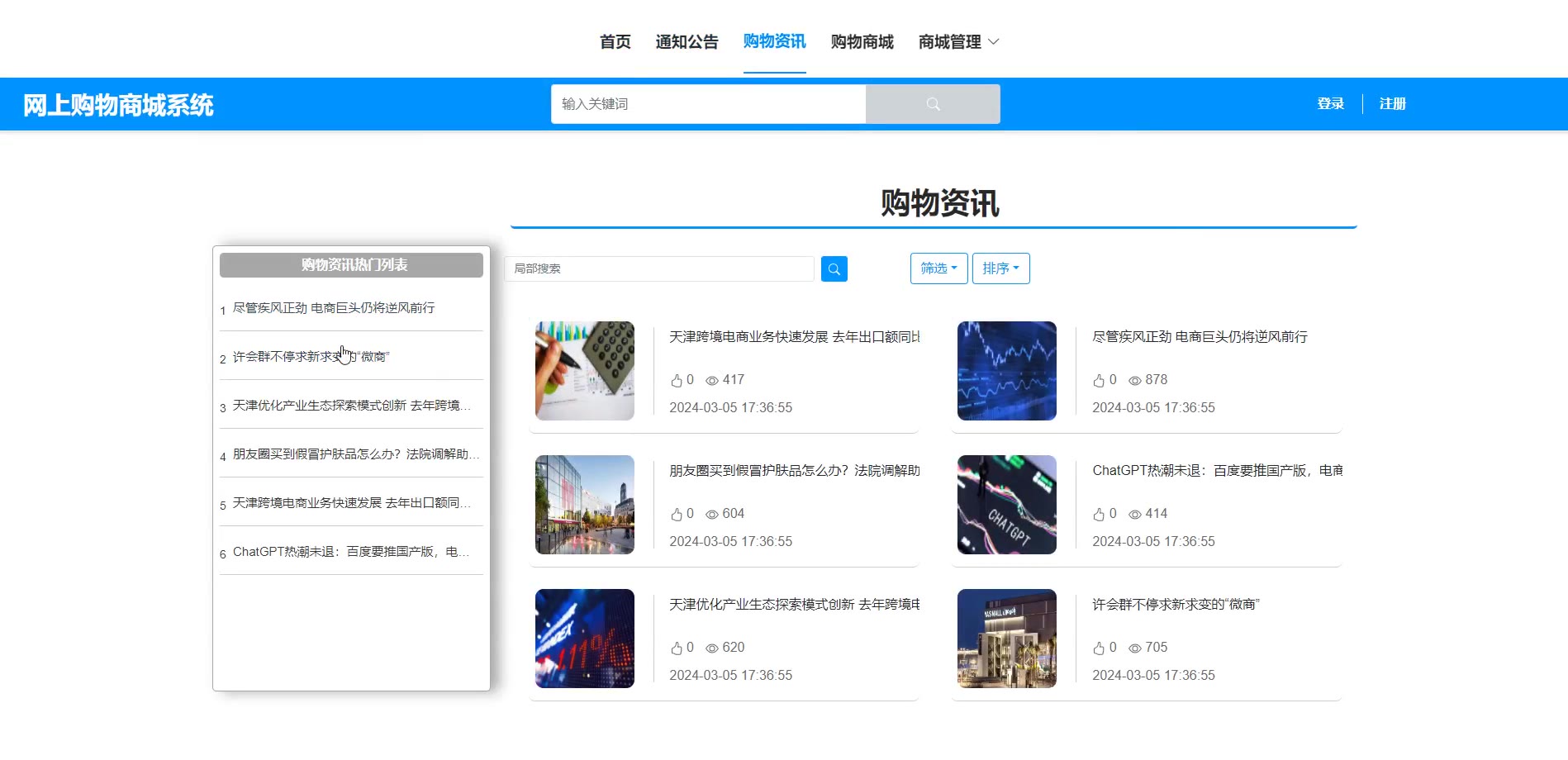Image resolution: width=1568 pixels, height=760 pixels.
Task: Open the blue stock chart thumbnail
Action: [1007, 371]
